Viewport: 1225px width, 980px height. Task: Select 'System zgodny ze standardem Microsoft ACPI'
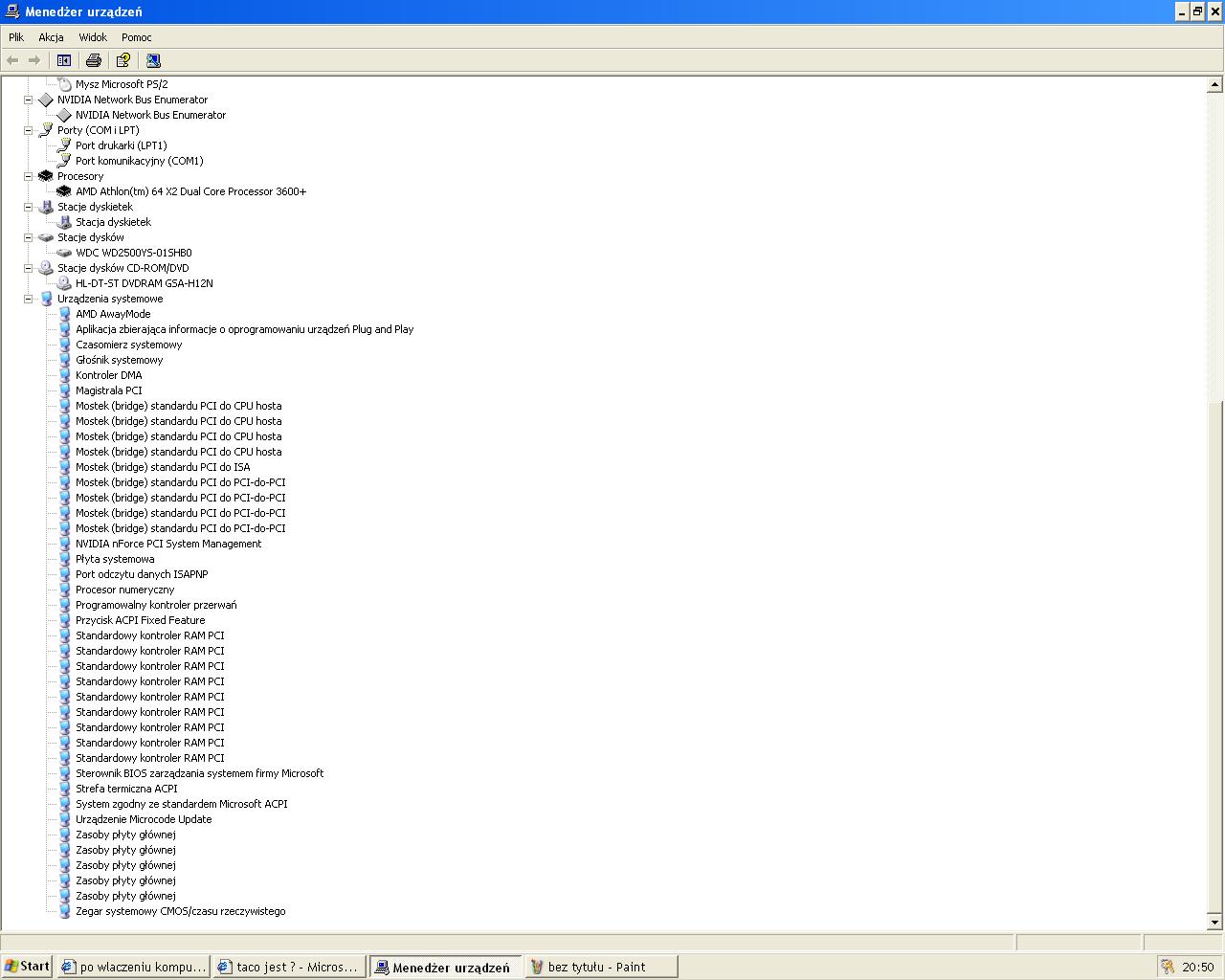(x=181, y=804)
